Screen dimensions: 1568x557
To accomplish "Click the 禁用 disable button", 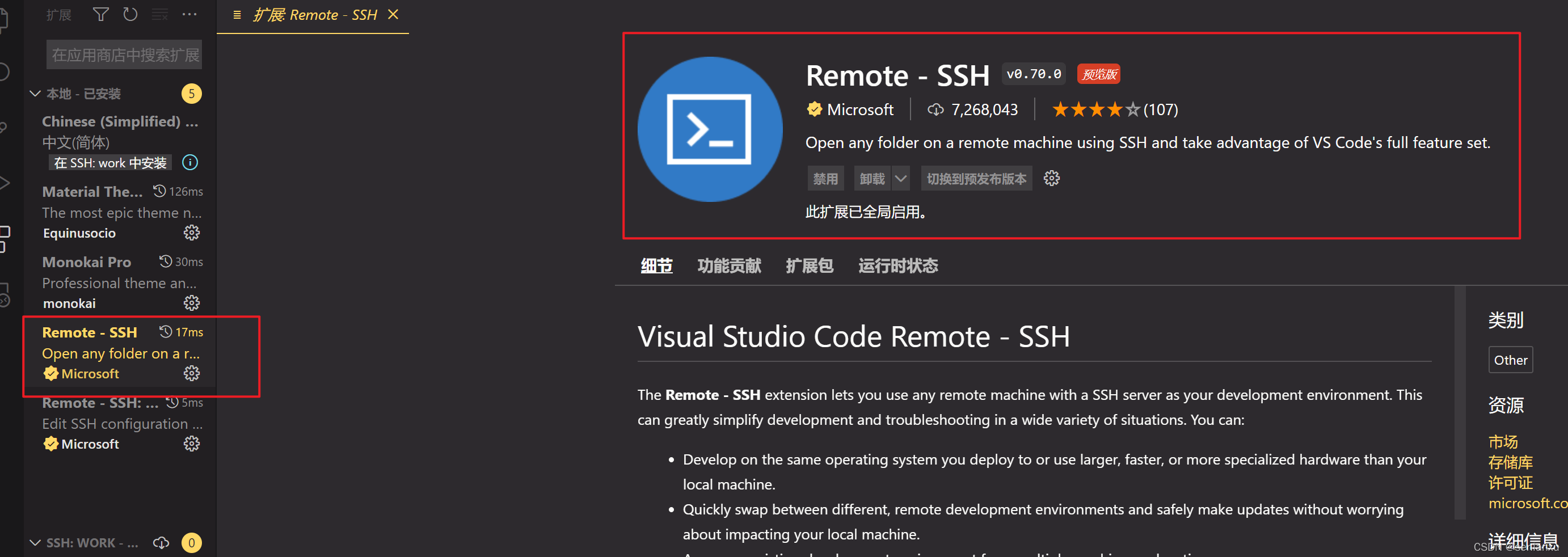I will coord(825,178).
